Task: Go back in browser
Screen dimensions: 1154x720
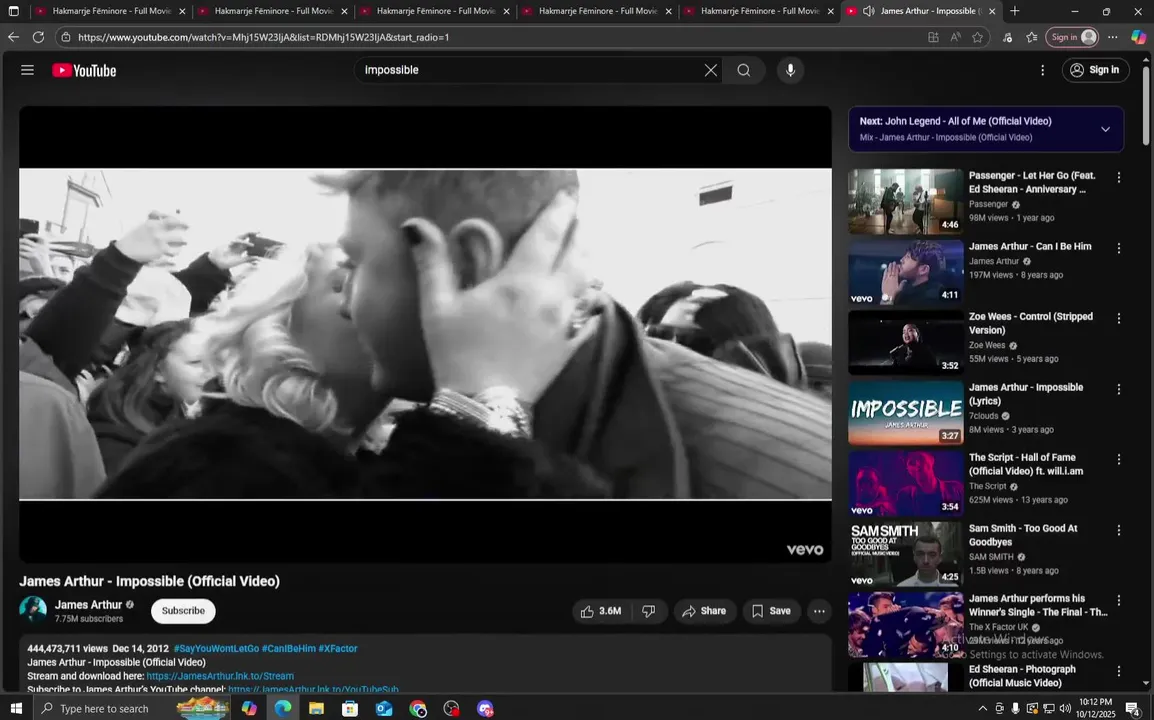Action: point(13,37)
